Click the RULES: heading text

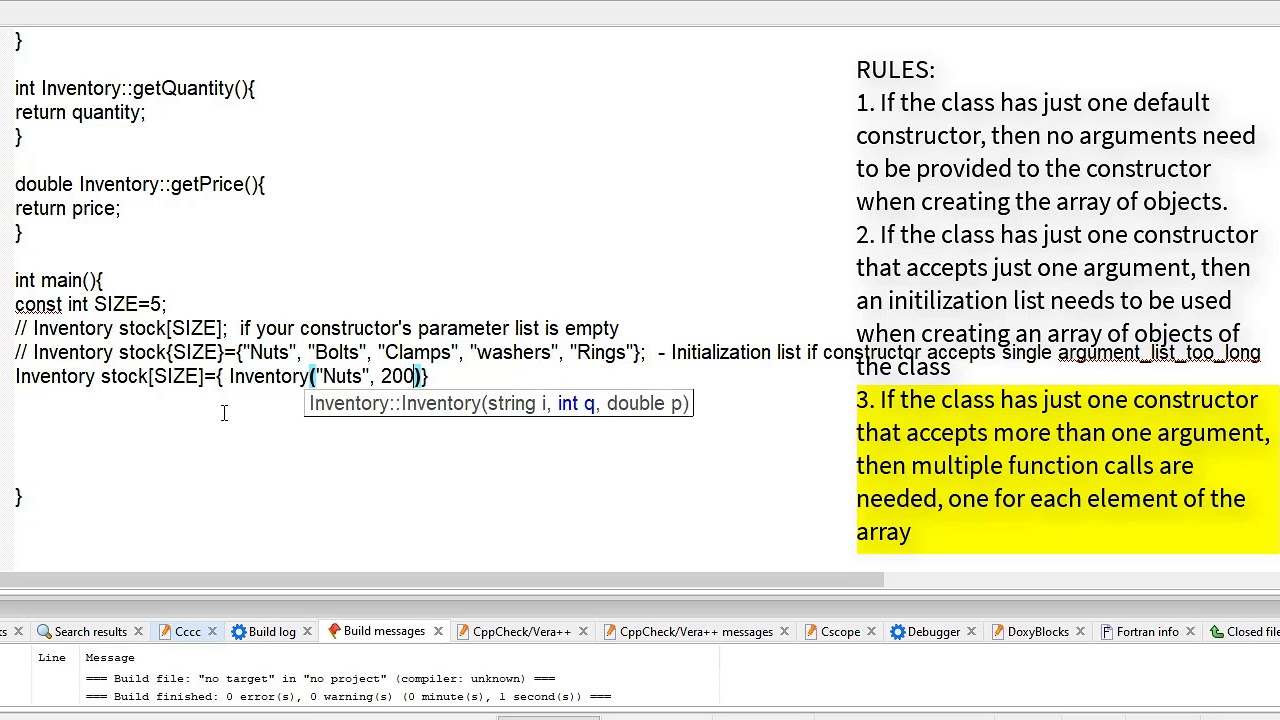point(895,70)
